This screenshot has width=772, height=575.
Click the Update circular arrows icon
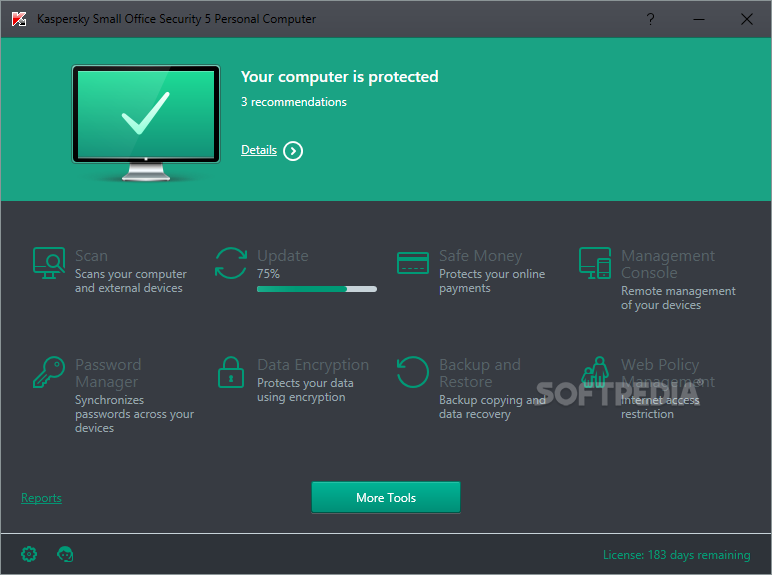click(231, 263)
